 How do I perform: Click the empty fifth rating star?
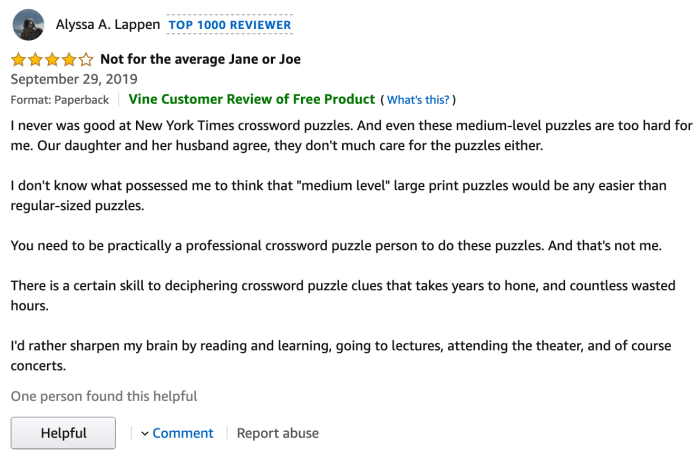86,59
